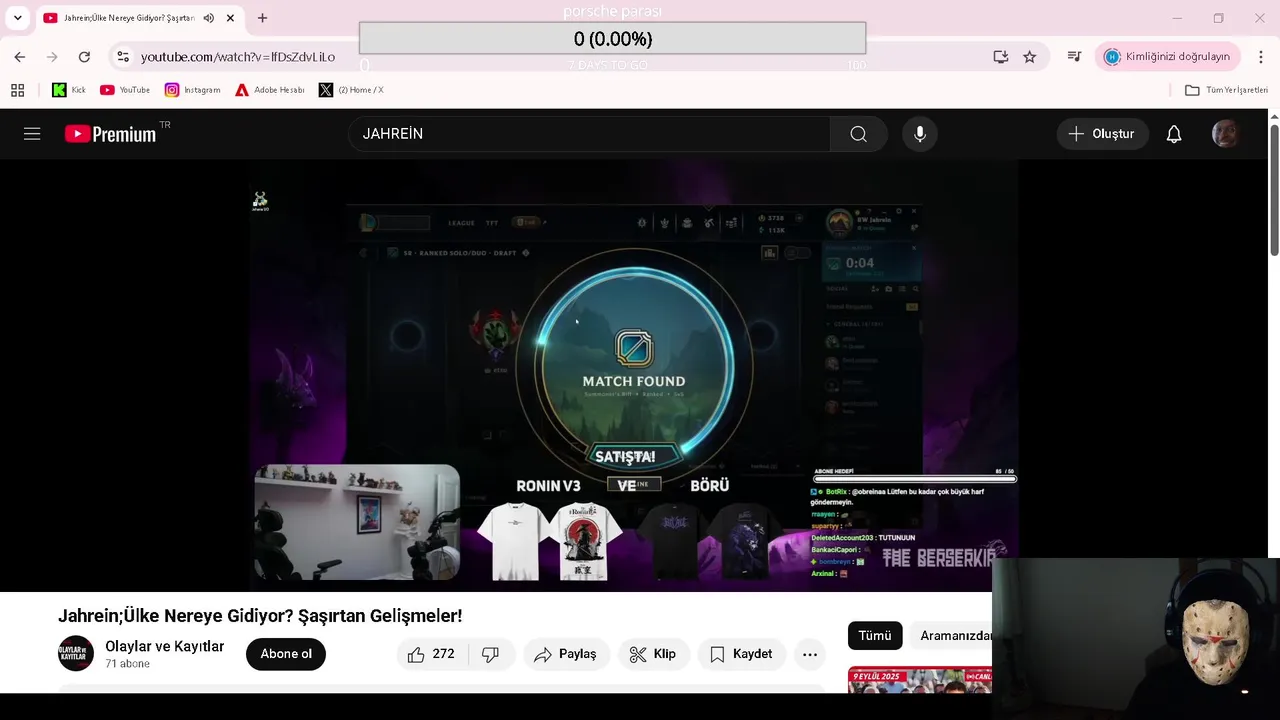Click Kimliğinizi doğrulayın profile button
Image resolution: width=1280 pixels, height=720 pixels.
(1168, 57)
